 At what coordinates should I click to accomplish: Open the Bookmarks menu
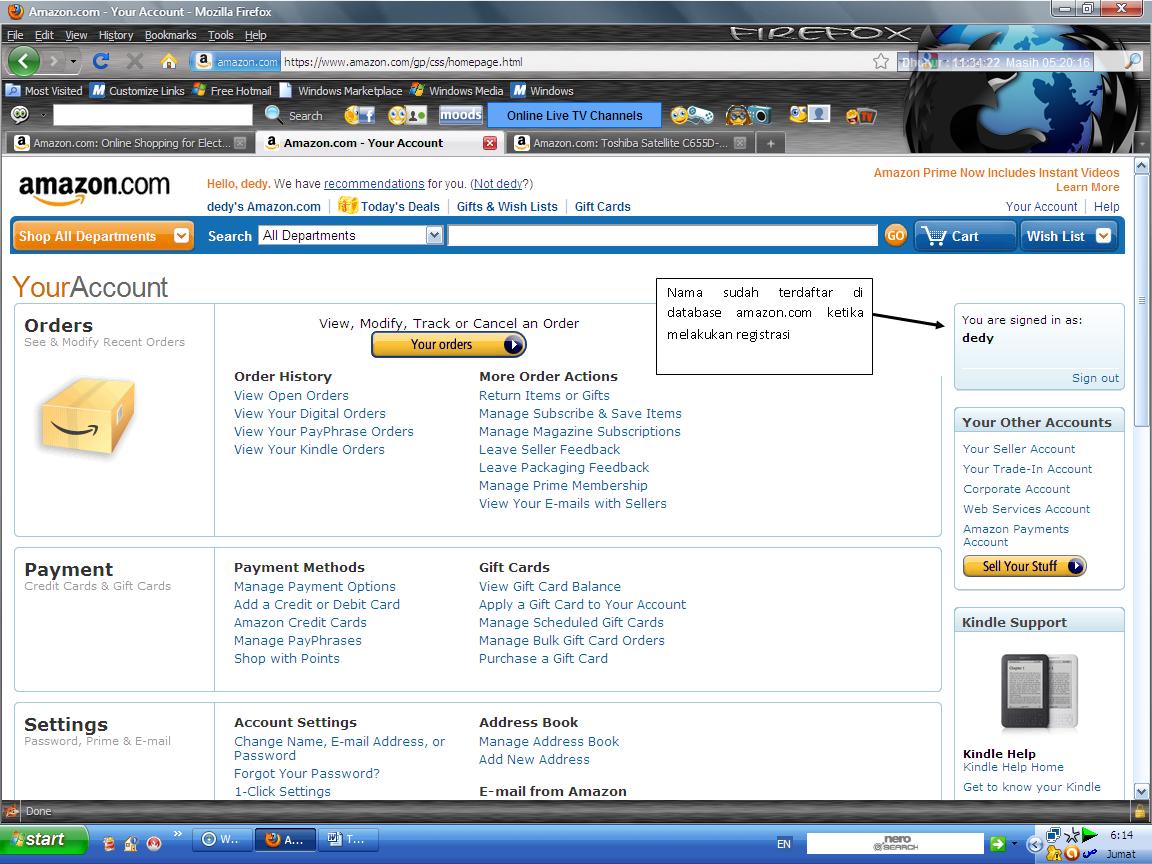point(170,35)
